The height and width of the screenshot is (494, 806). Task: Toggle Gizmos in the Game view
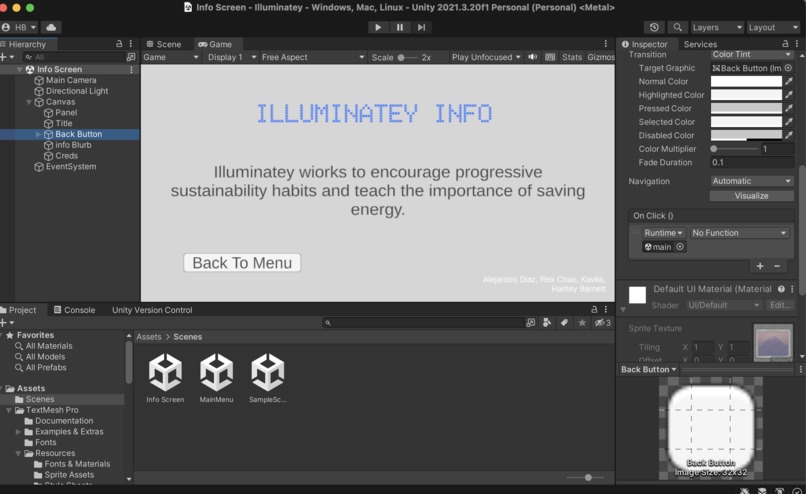(600, 57)
